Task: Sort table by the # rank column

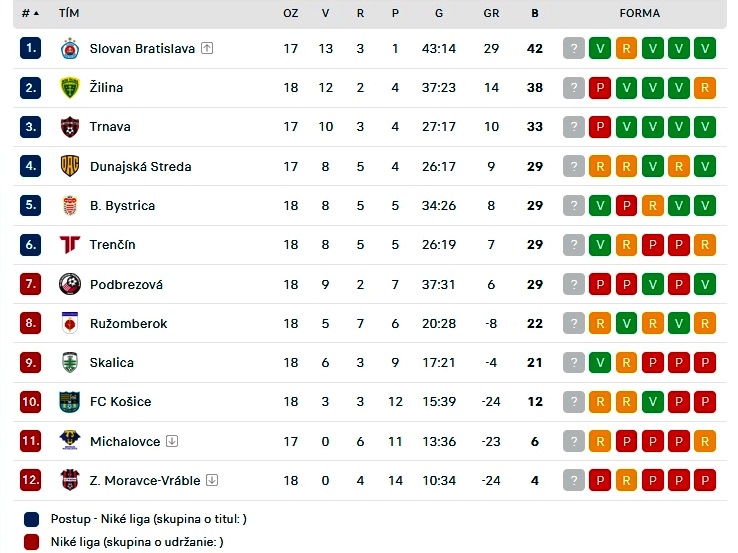Action: point(30,13)
